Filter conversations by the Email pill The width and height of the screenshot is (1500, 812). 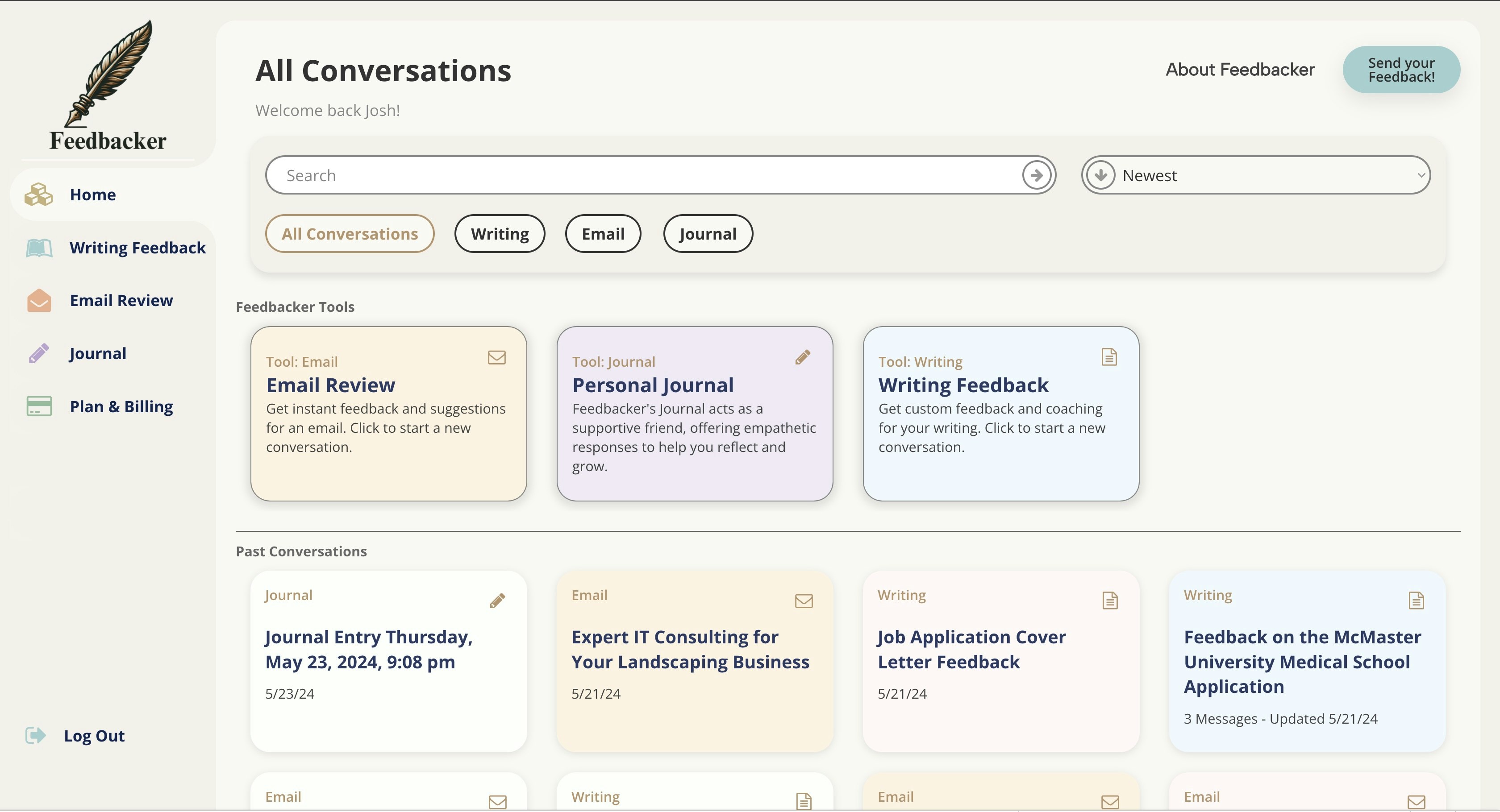(603, 234)
